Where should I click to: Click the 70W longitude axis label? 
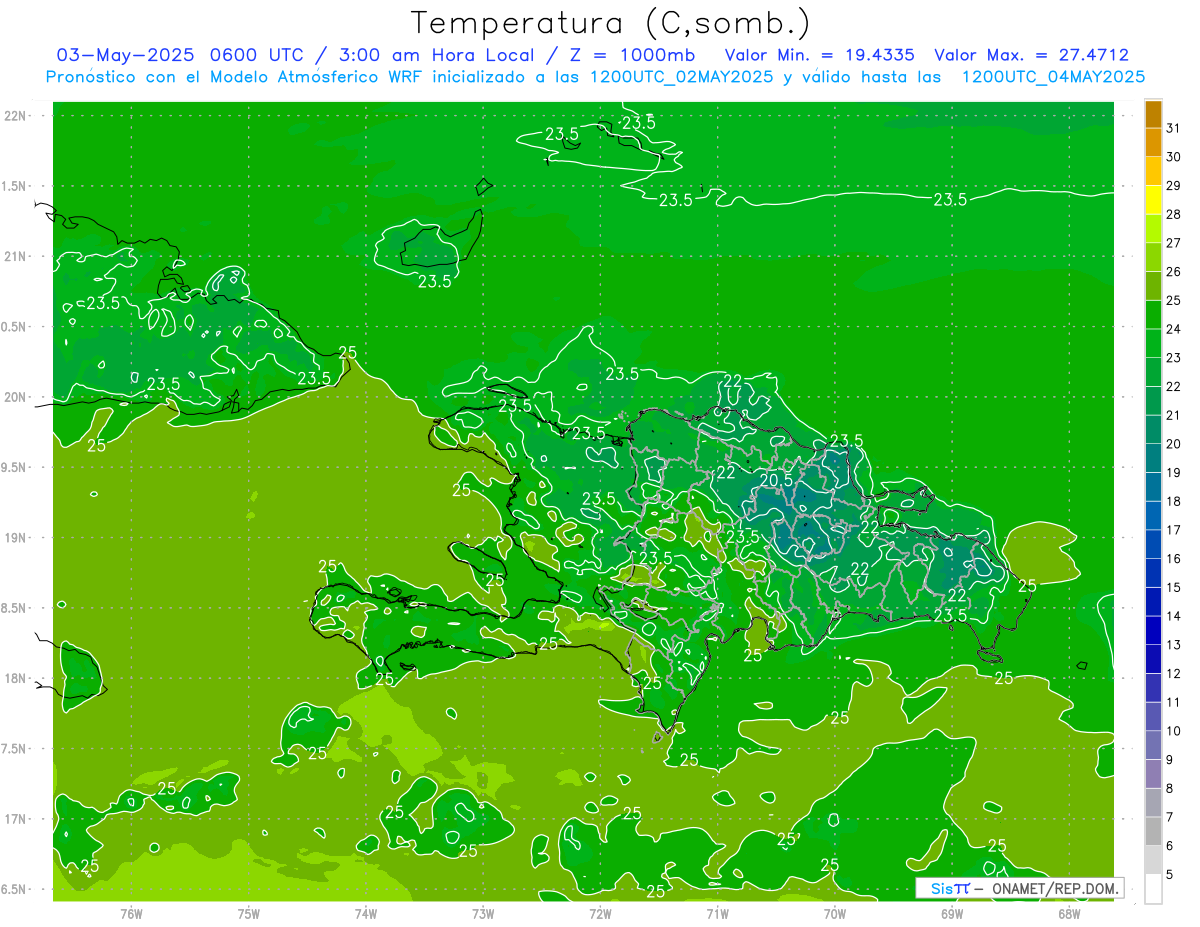834,913
